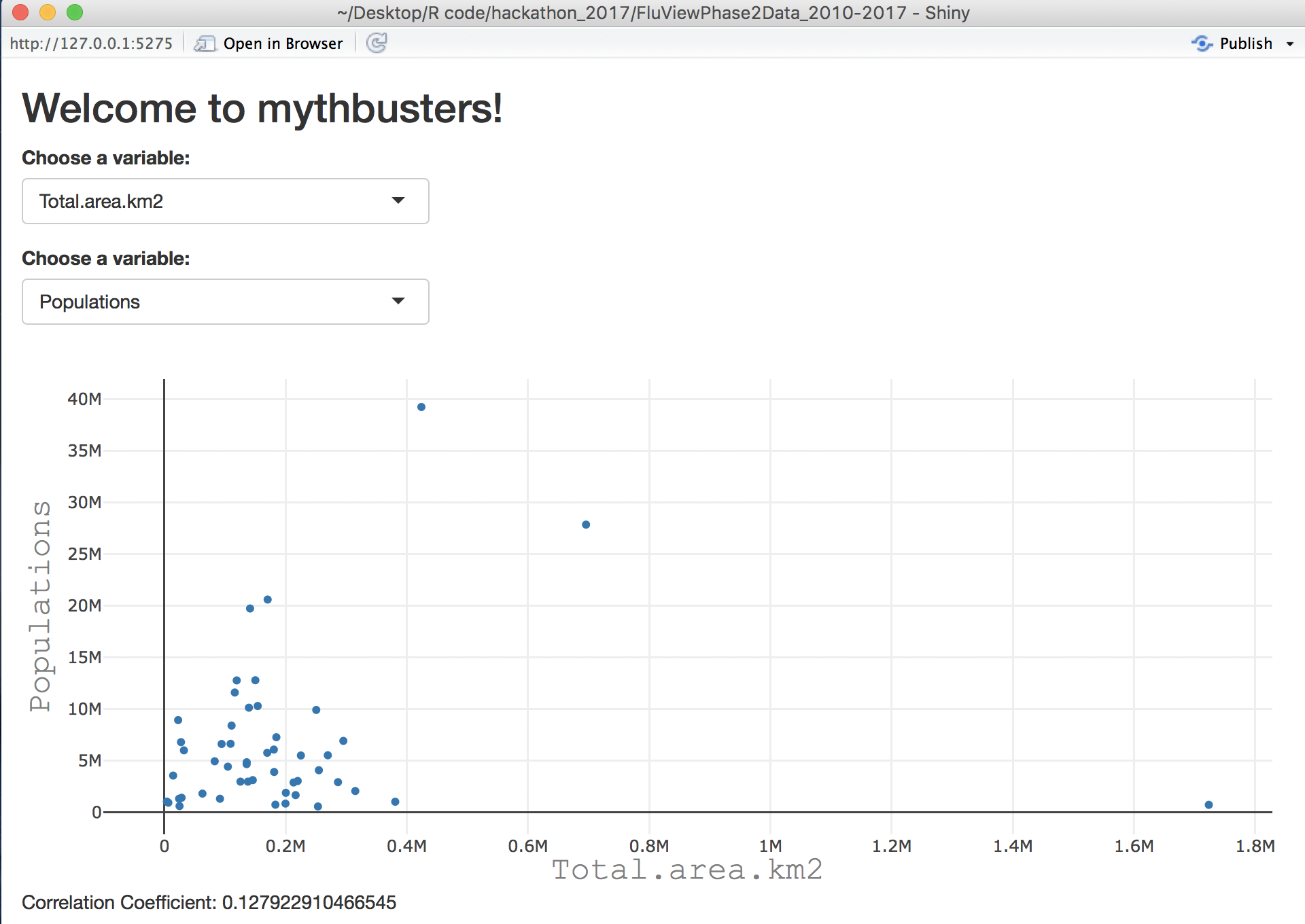Click the Publish cloud icon
Viewport: 1305px width, 924px height.
[x=1202, y=43]
